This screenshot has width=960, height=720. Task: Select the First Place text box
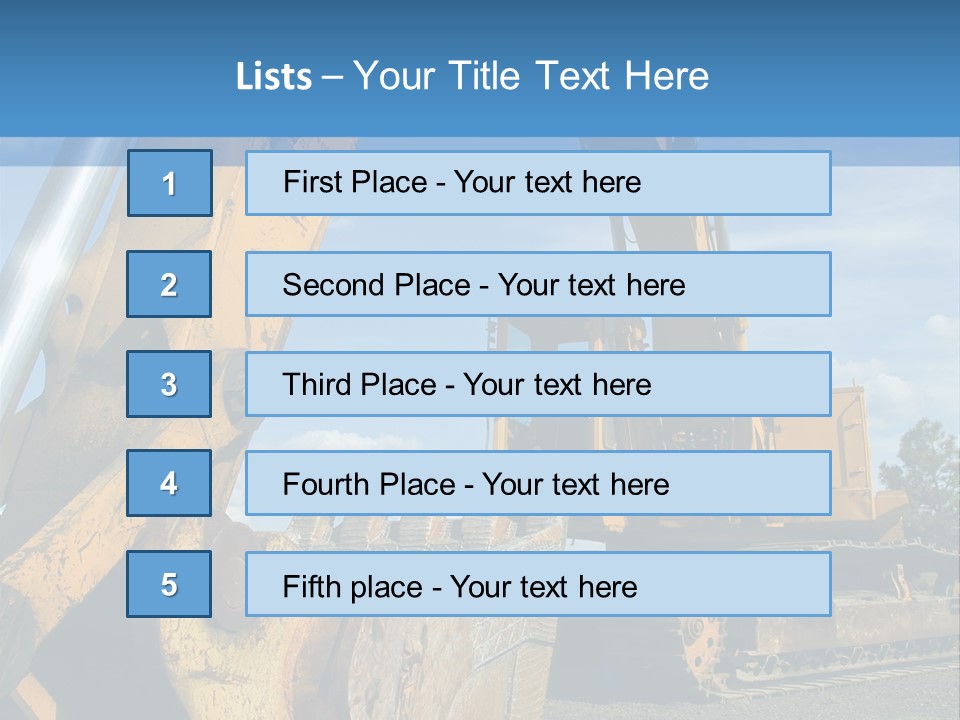tap(538, 183)
